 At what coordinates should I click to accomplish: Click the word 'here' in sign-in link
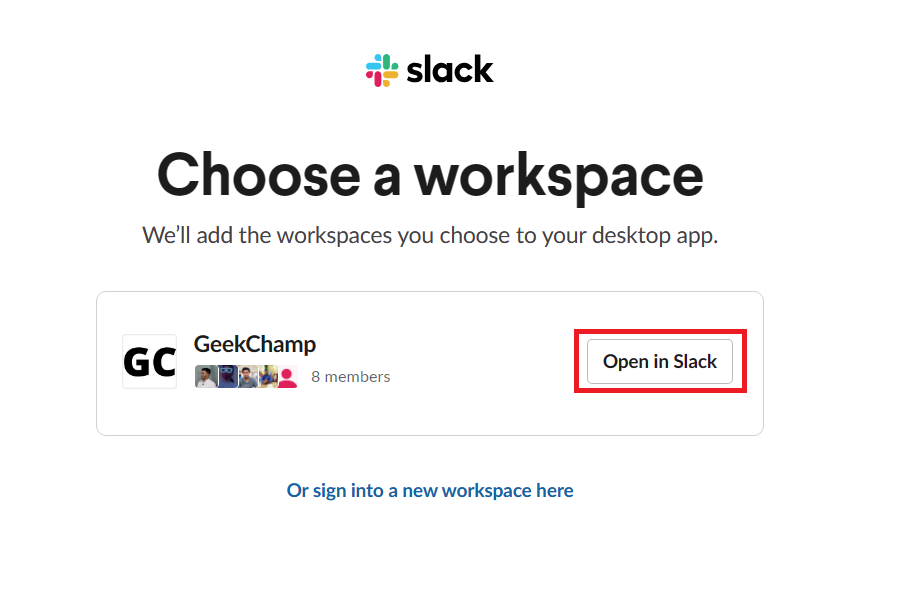click(554, 490)
